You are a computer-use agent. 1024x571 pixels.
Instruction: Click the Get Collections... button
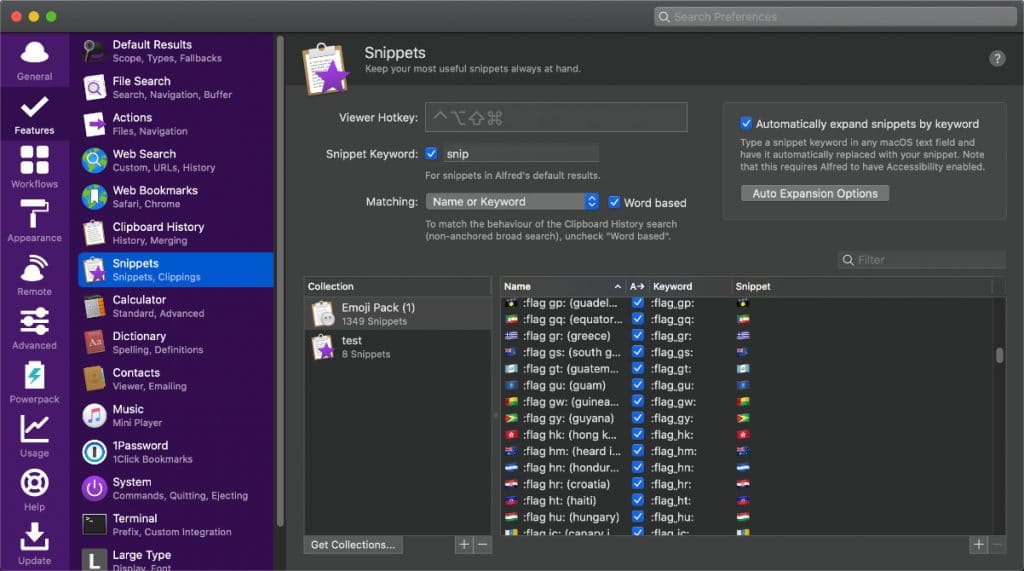tap(353, 544)
